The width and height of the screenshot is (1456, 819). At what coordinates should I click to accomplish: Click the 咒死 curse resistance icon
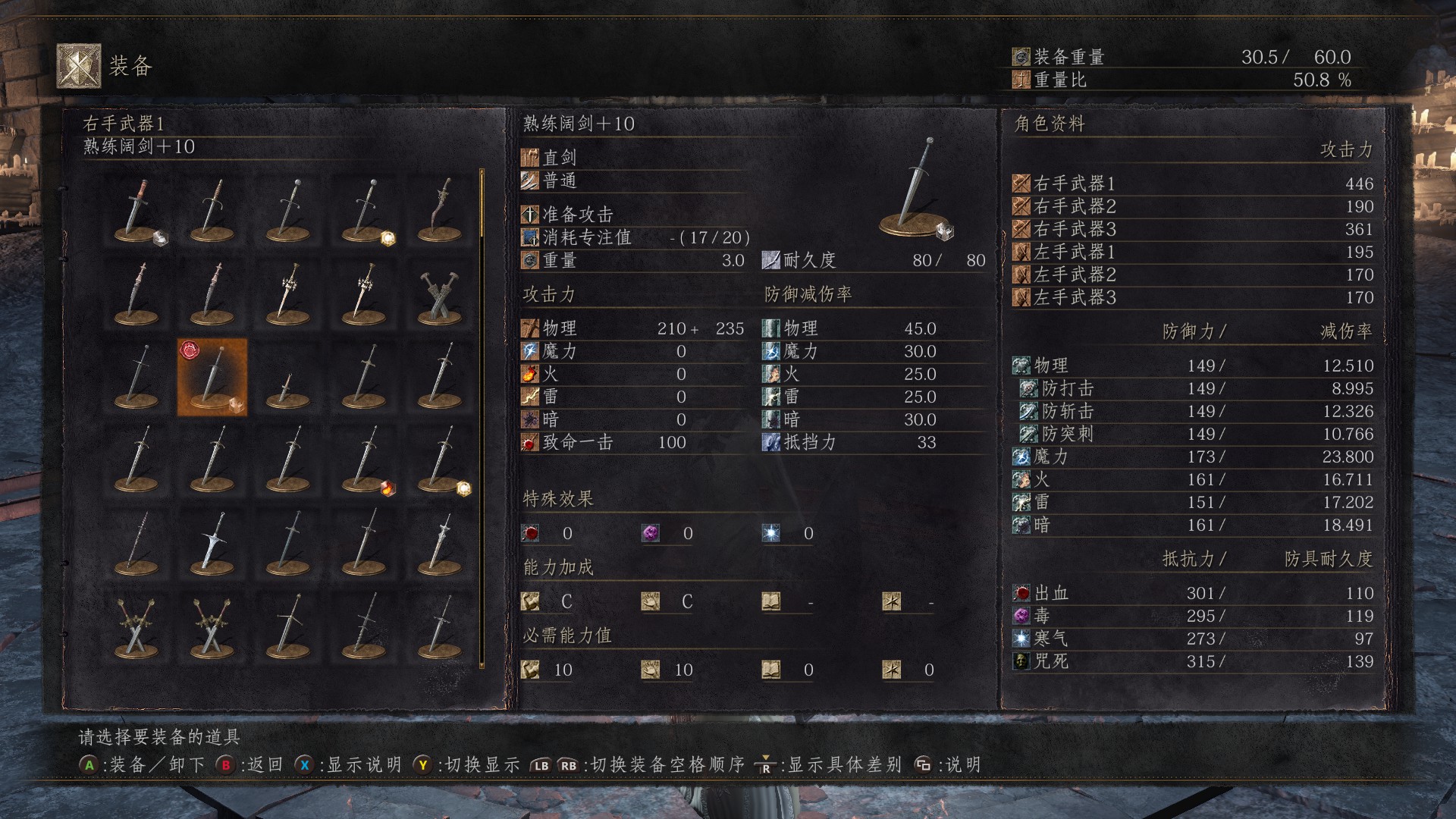click(1021, 661)
